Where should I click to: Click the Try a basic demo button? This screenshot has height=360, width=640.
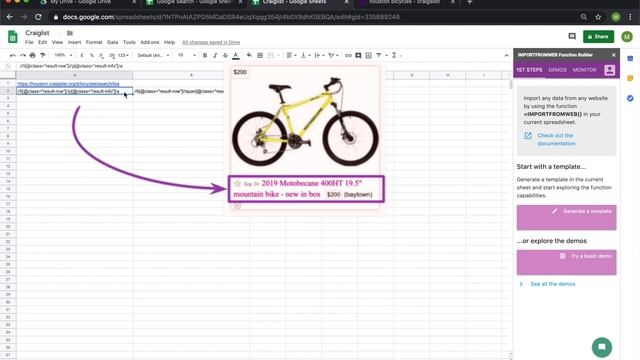point(567,262)
